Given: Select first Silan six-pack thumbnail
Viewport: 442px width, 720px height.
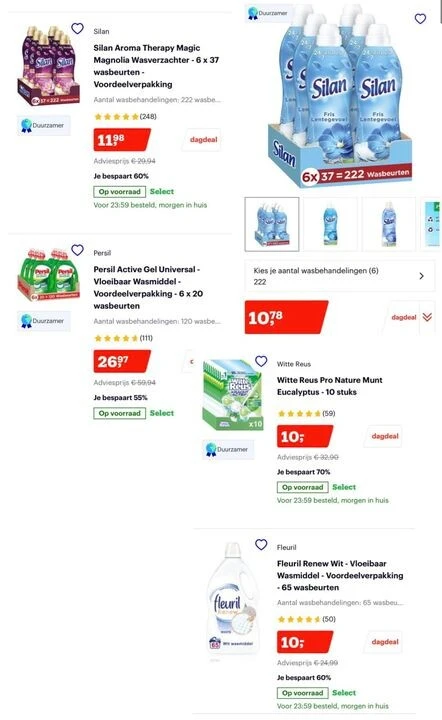Looking at the screenshot, I should (272, 224).
